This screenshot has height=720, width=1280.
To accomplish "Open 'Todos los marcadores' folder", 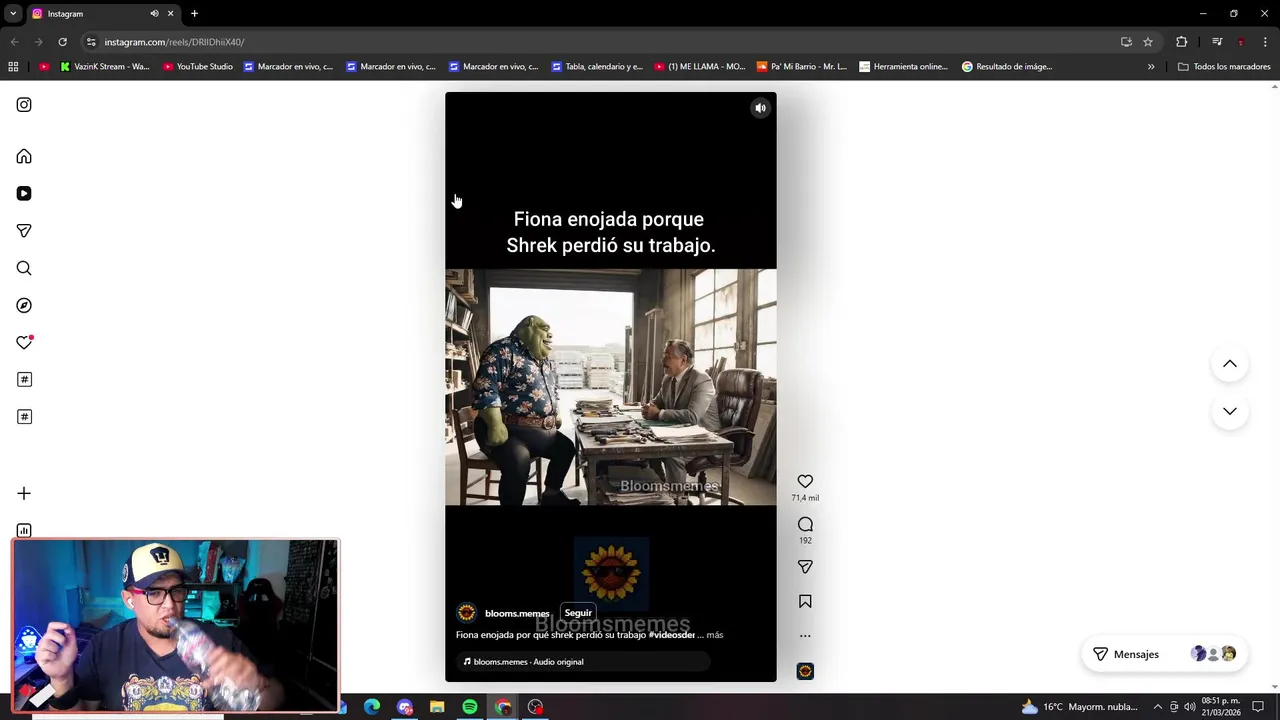I will (1224, 67).
